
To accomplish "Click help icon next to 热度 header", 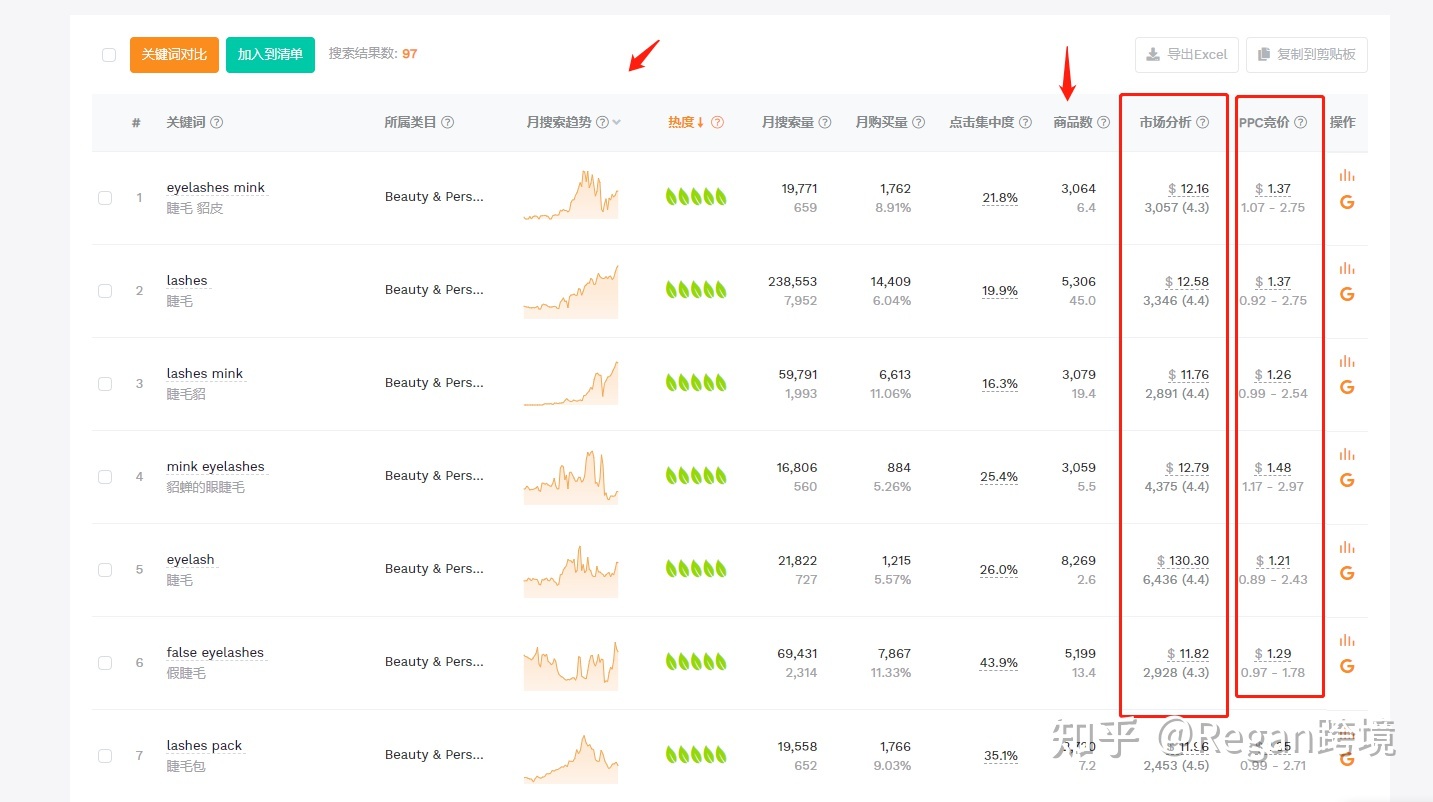I will pyautogui.click(x=717, y=122).
